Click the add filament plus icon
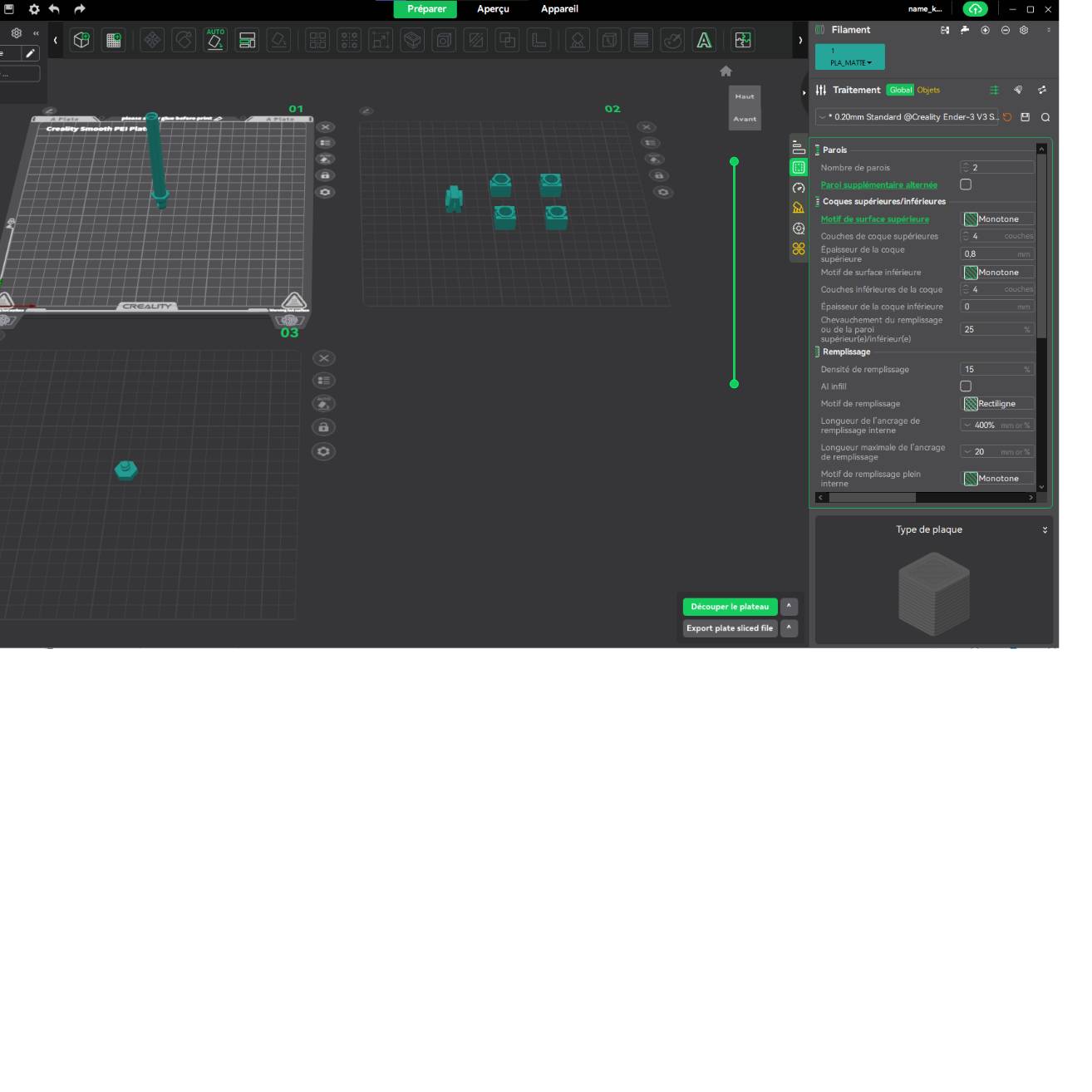The width and height of the screenshot is (1092, 1092). [x=985, y=30]
